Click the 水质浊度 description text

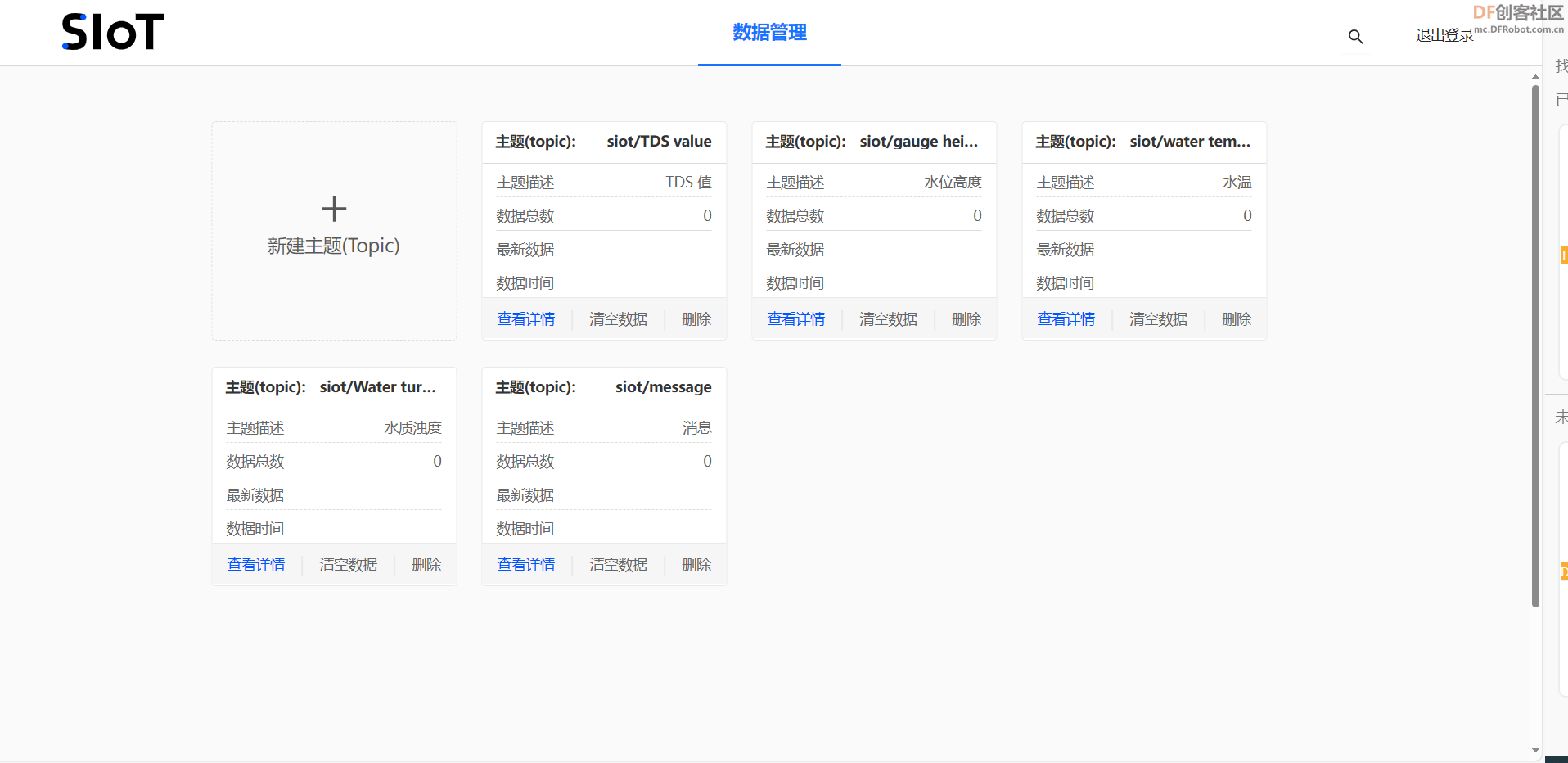pos(412,428)
